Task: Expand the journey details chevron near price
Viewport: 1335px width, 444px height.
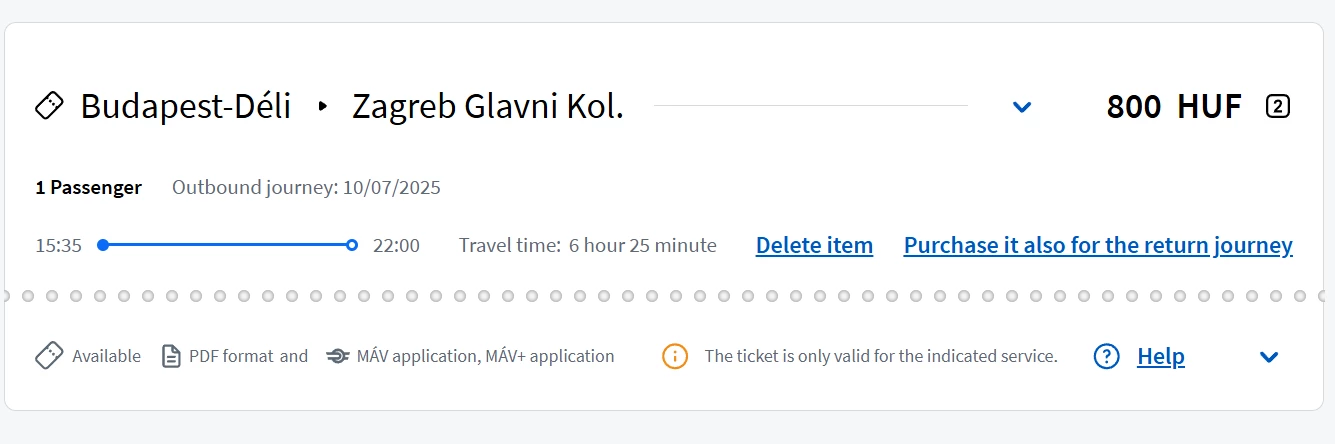Action: tap(1021, 107)
